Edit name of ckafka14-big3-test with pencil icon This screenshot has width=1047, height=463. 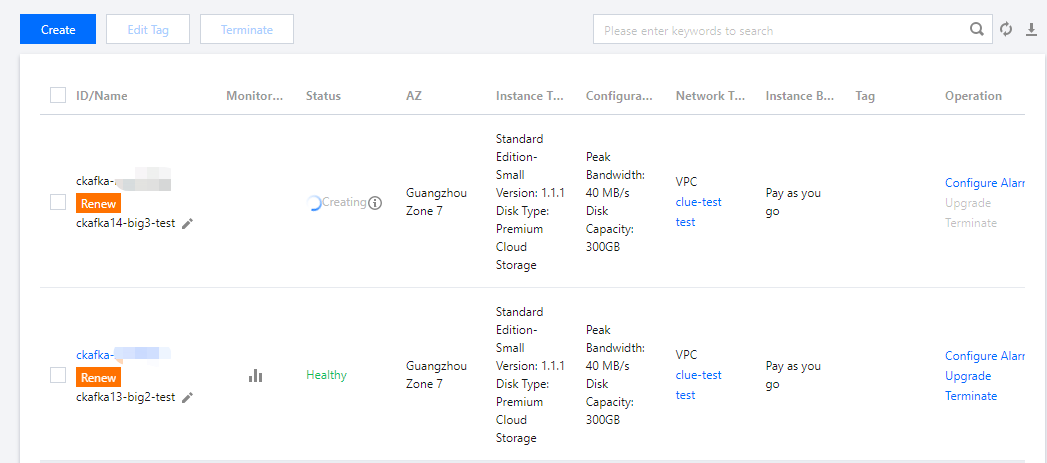tap(187, 224)
